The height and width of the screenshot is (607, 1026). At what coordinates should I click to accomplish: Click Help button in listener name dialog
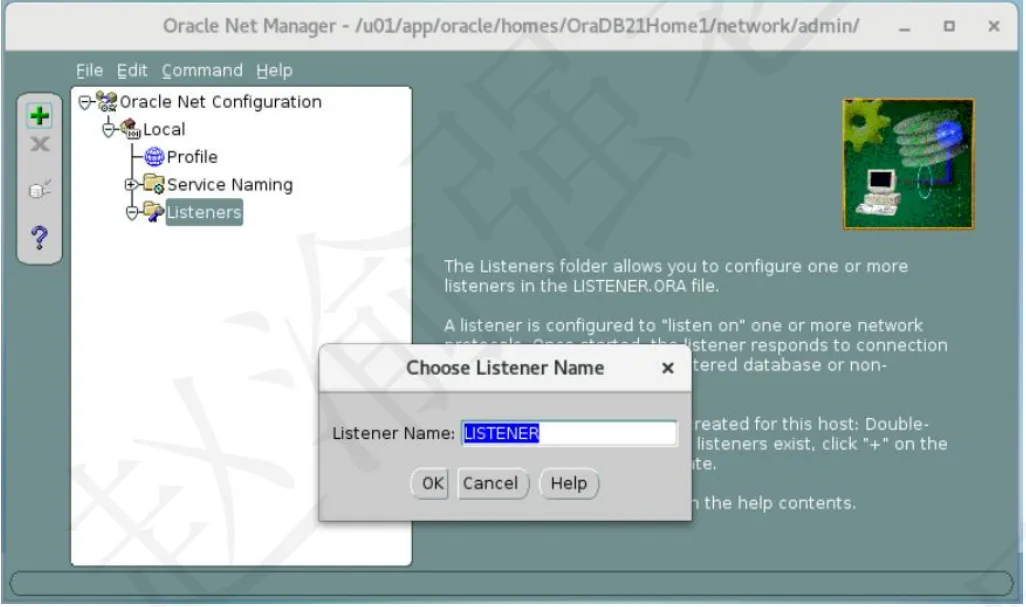[x=569, y=483]
